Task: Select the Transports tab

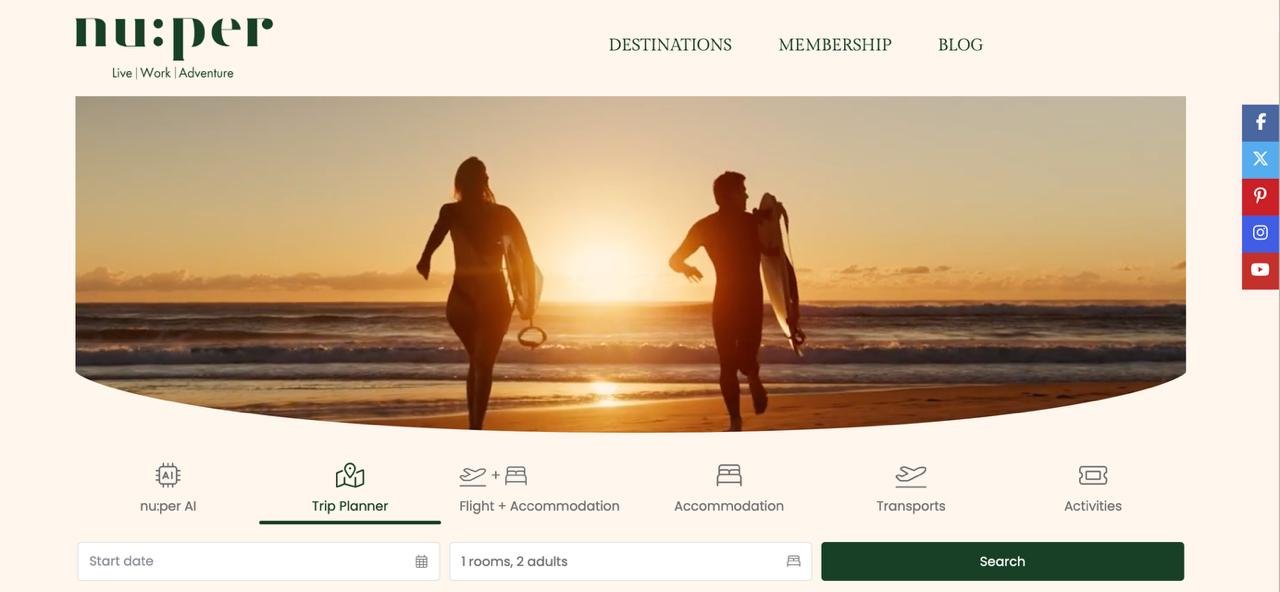Action: pyautogui.click(x=911, y=489)
